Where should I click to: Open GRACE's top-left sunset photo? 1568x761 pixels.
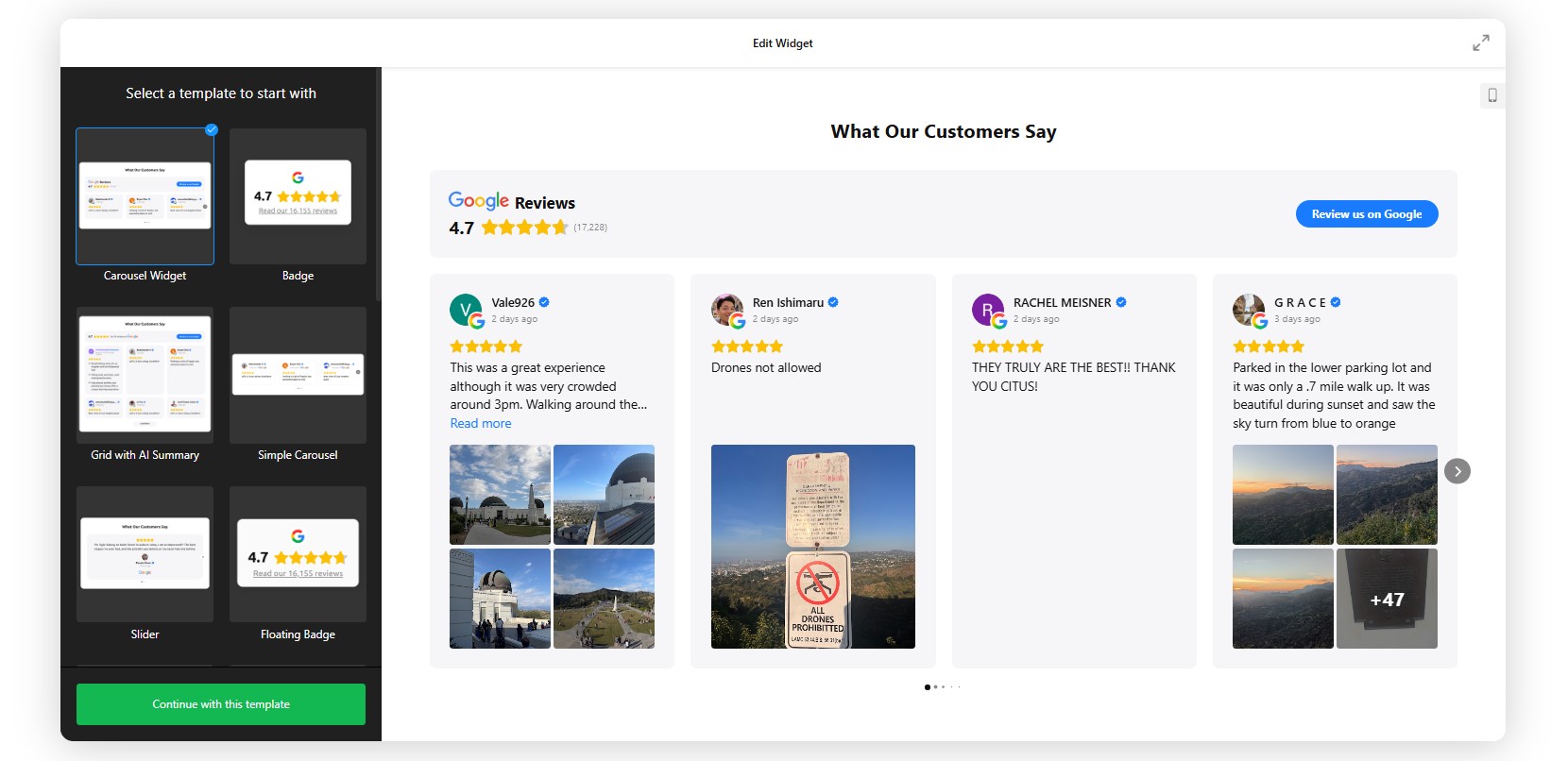pyautogui.click(x=1283, y=495)
